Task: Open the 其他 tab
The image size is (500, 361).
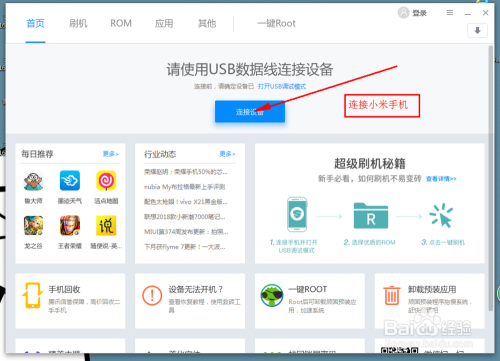Action: 207,23
